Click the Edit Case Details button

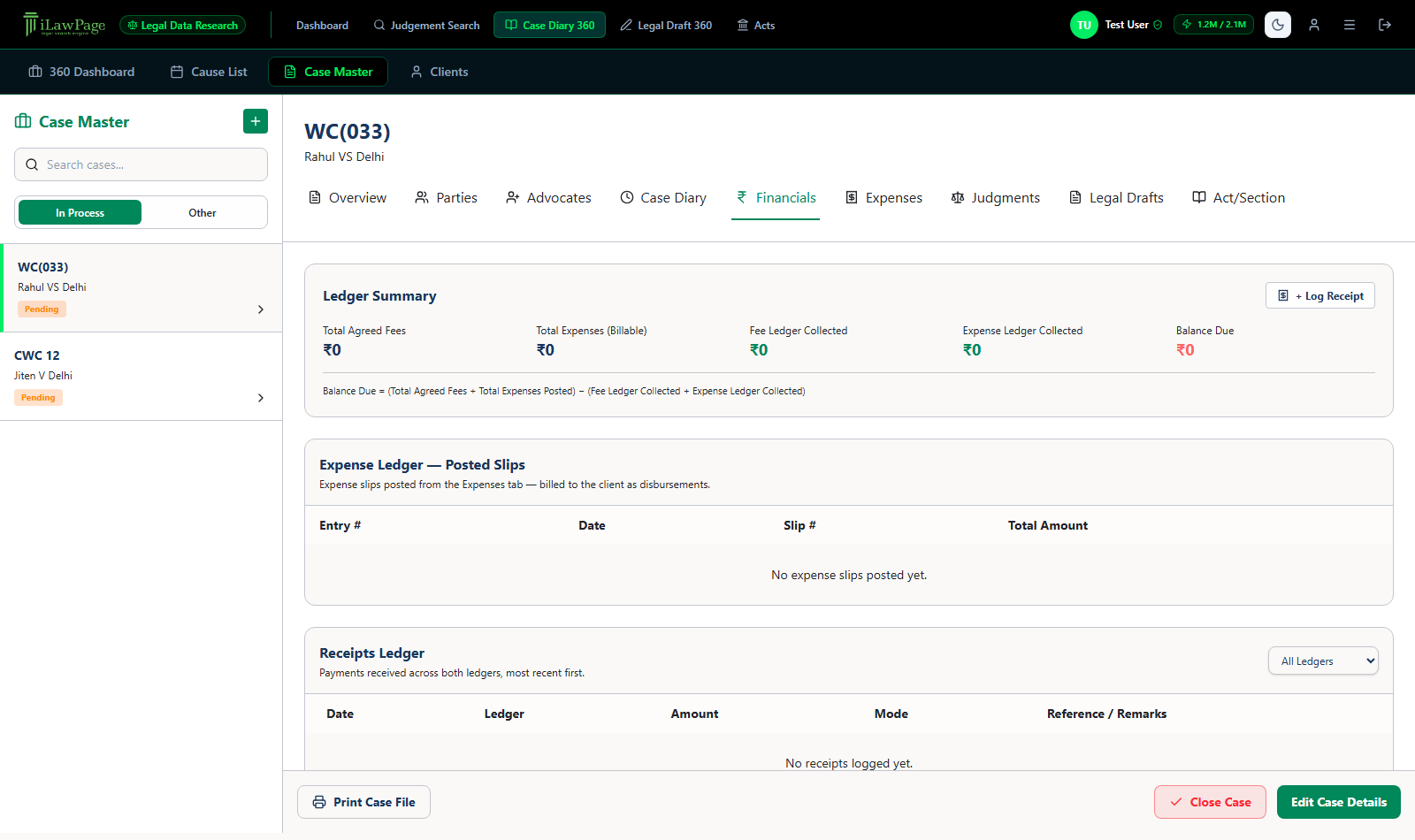pyautogui.click(x=1339, y=802)
